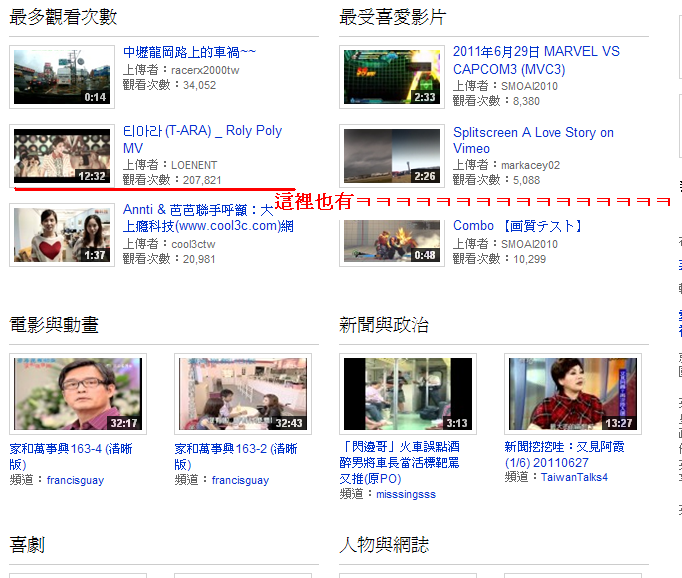Select uploader SMOAI2010 under MARVEL VS CAPCOM3
Image resolution: width=682 pixels, height=578 pixels.
(529, 86)
